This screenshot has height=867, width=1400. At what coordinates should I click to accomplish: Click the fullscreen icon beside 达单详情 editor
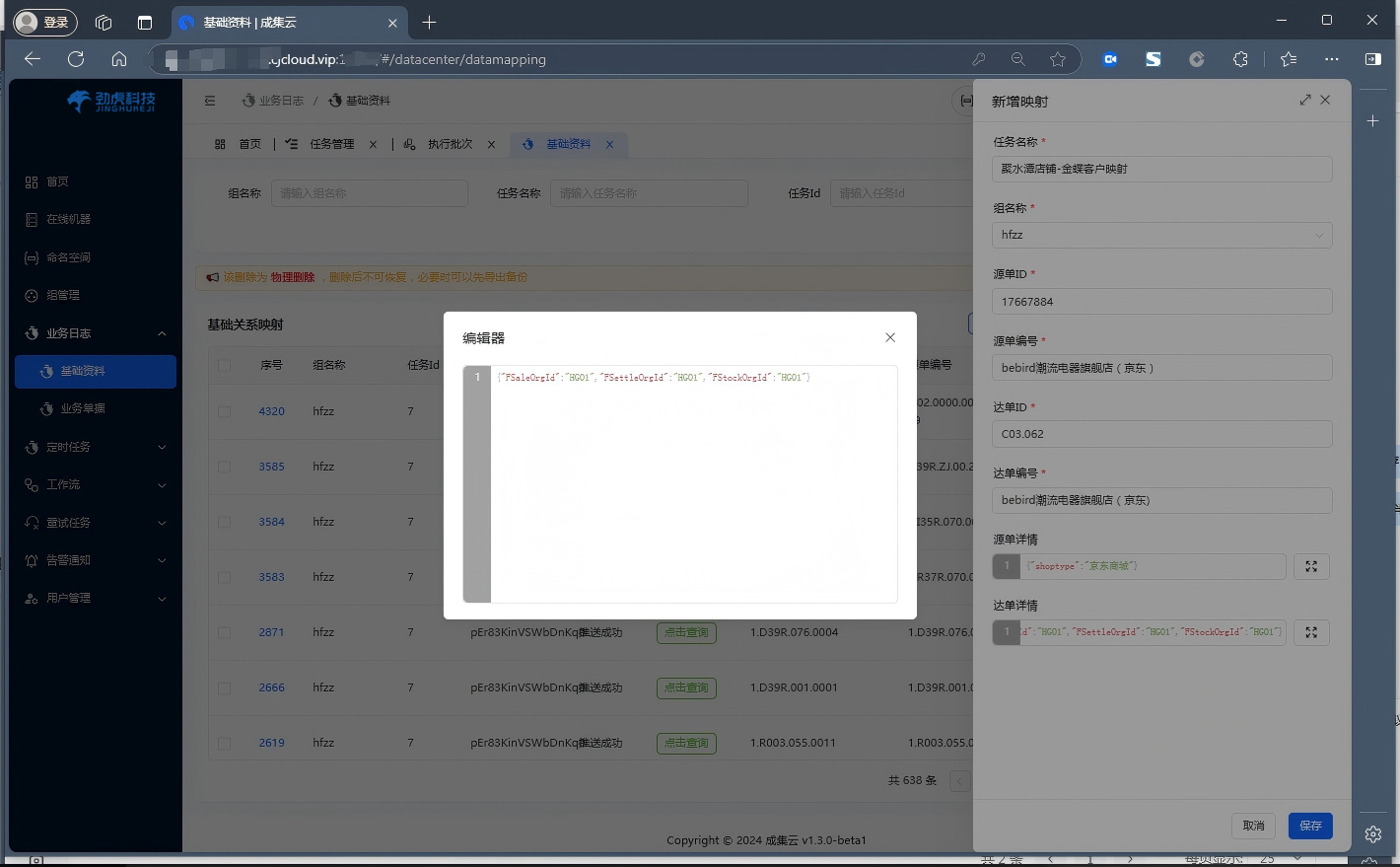coord(1311,632)
